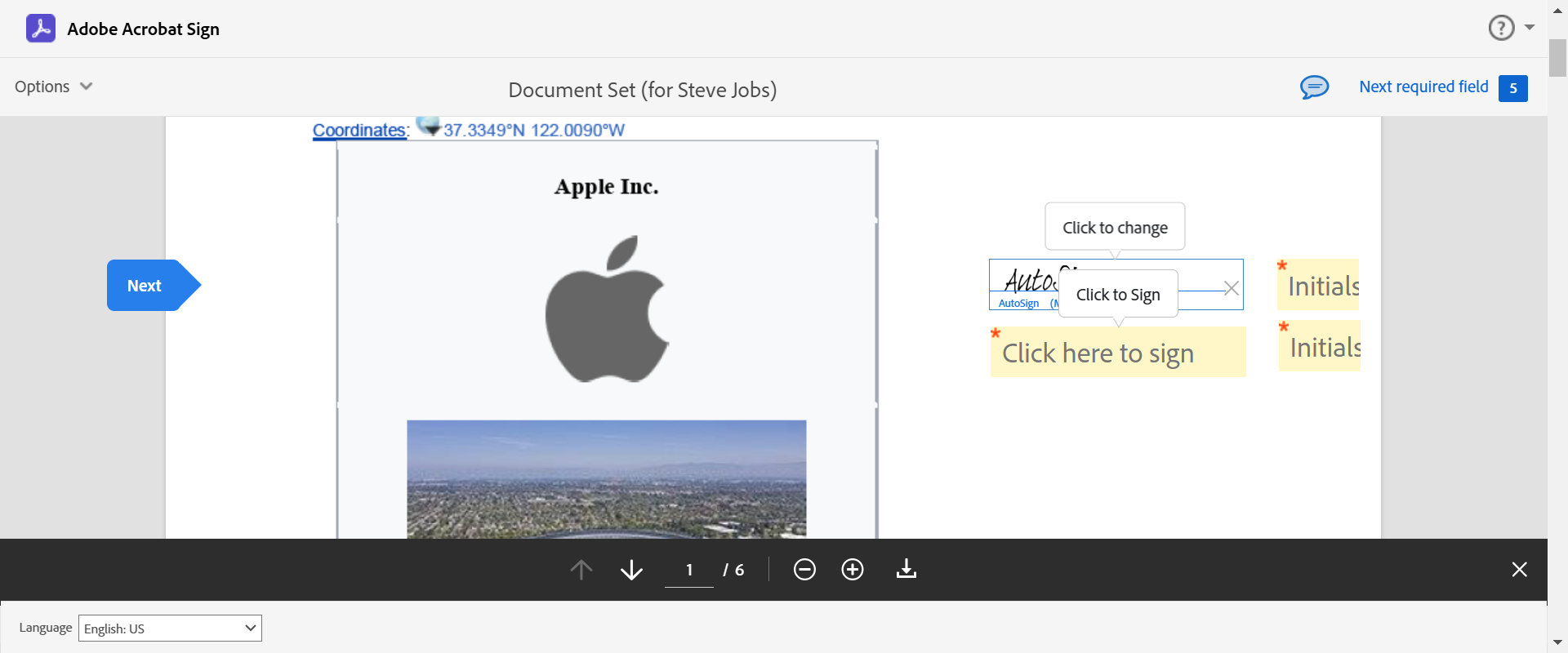Click the blue Next arrow button
Screen dimensions: 1568x653
point(154,285)
